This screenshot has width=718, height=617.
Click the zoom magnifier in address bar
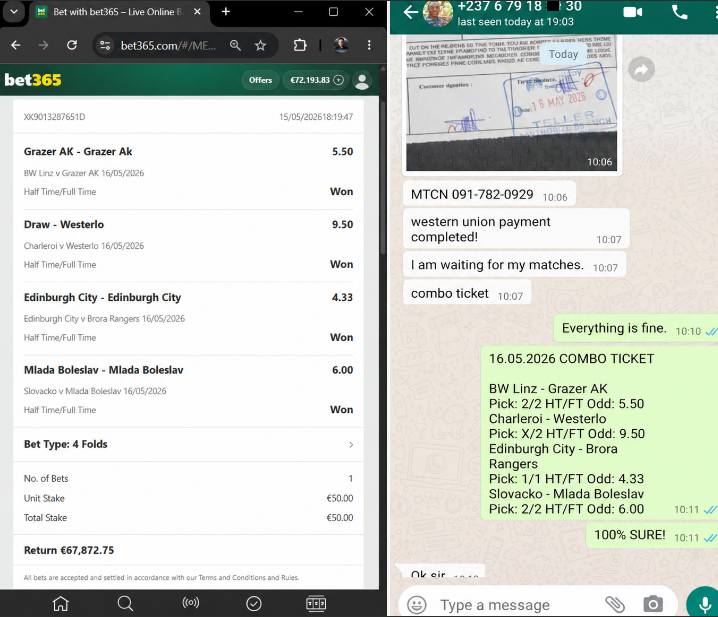point(235,45)
